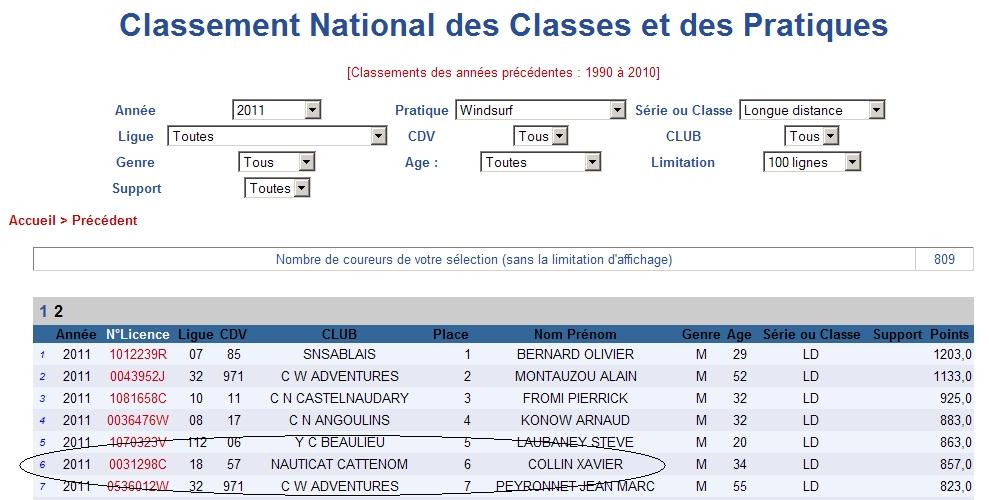Open the Série ou Classe dropdown
The image size is (989, 500).
(x=812, y=110)
